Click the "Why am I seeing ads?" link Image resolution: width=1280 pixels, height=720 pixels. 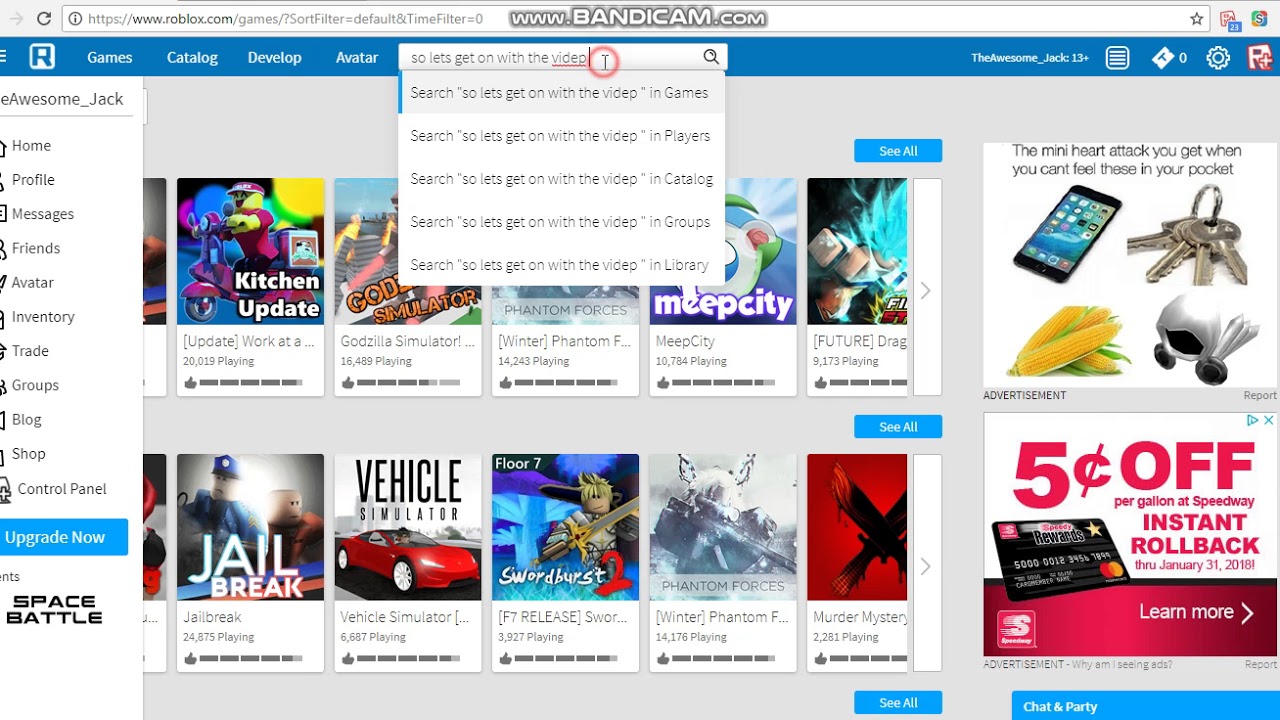pyautogui.click(x=1122, y=664)
